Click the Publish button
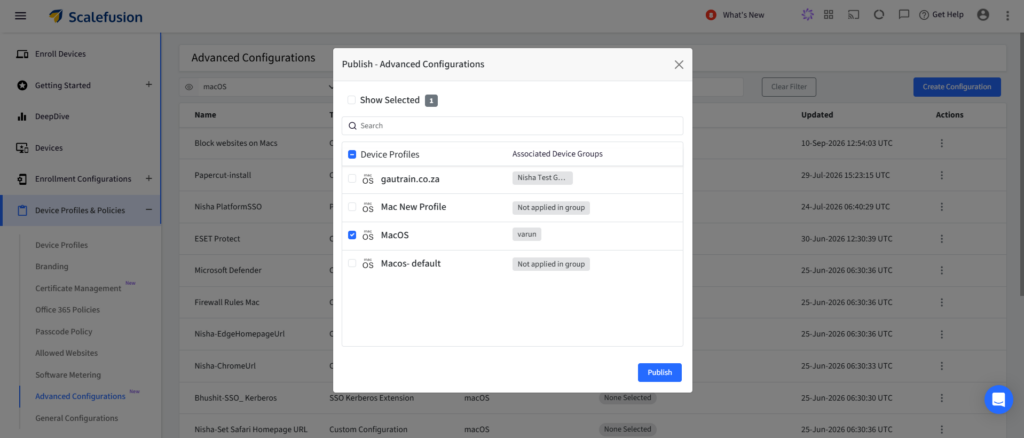 coord(660,372)
